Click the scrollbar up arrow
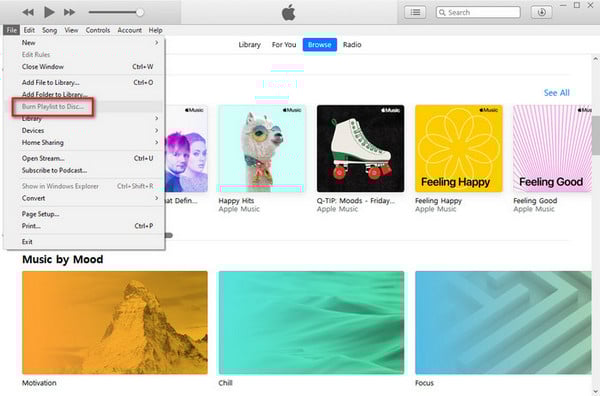600x396 pixels. coord(596,59)
